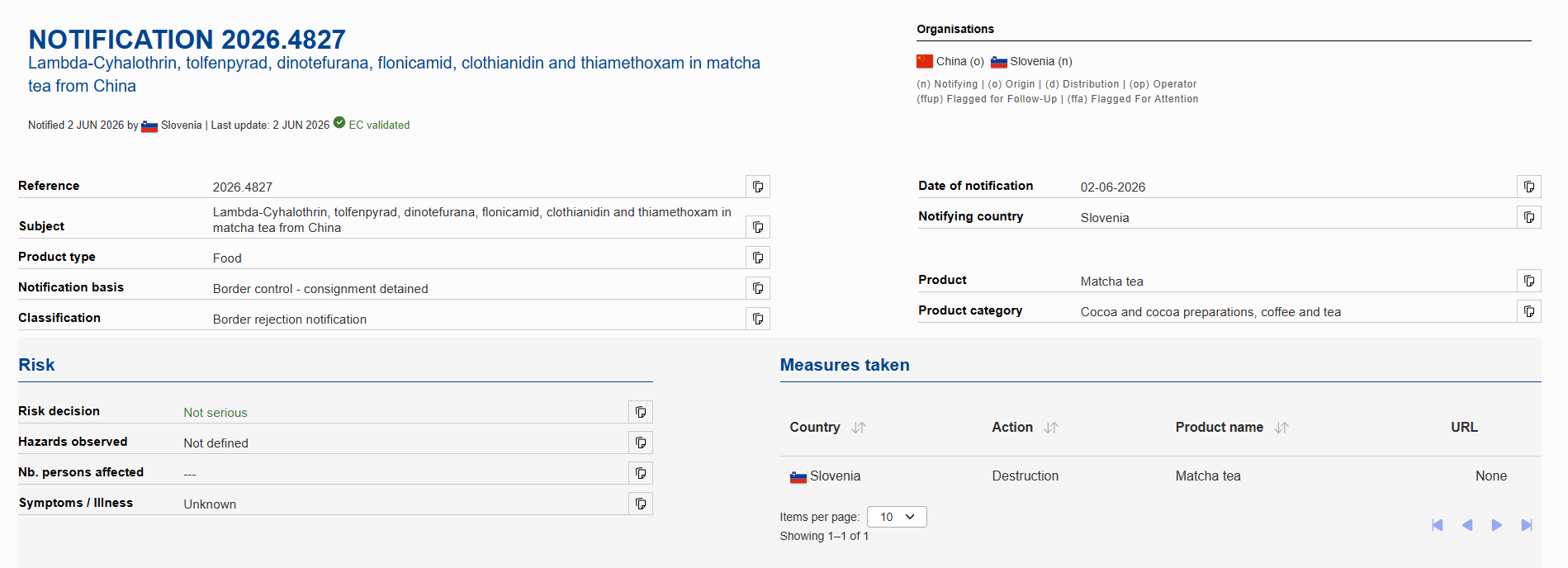This screenshot has width=1568, height=568.
Task: Click the date value 02-06-2026
Action: click(1113, 187)
